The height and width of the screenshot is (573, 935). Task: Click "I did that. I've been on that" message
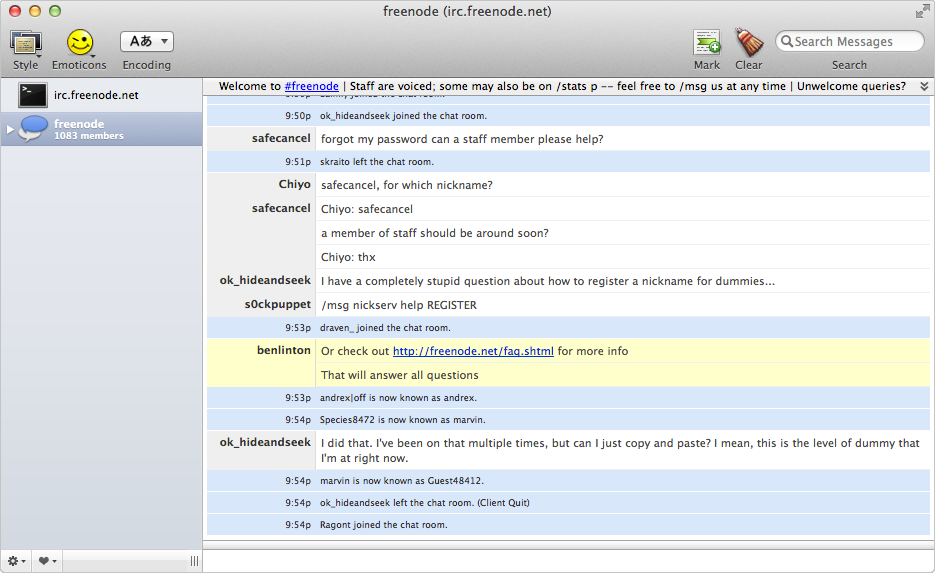(x=620, y=451)
